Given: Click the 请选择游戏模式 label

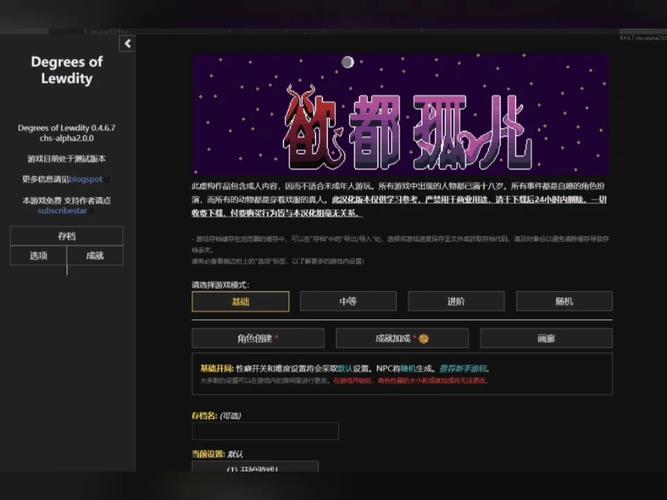Looking at the screenshot, I should [220, 285].
